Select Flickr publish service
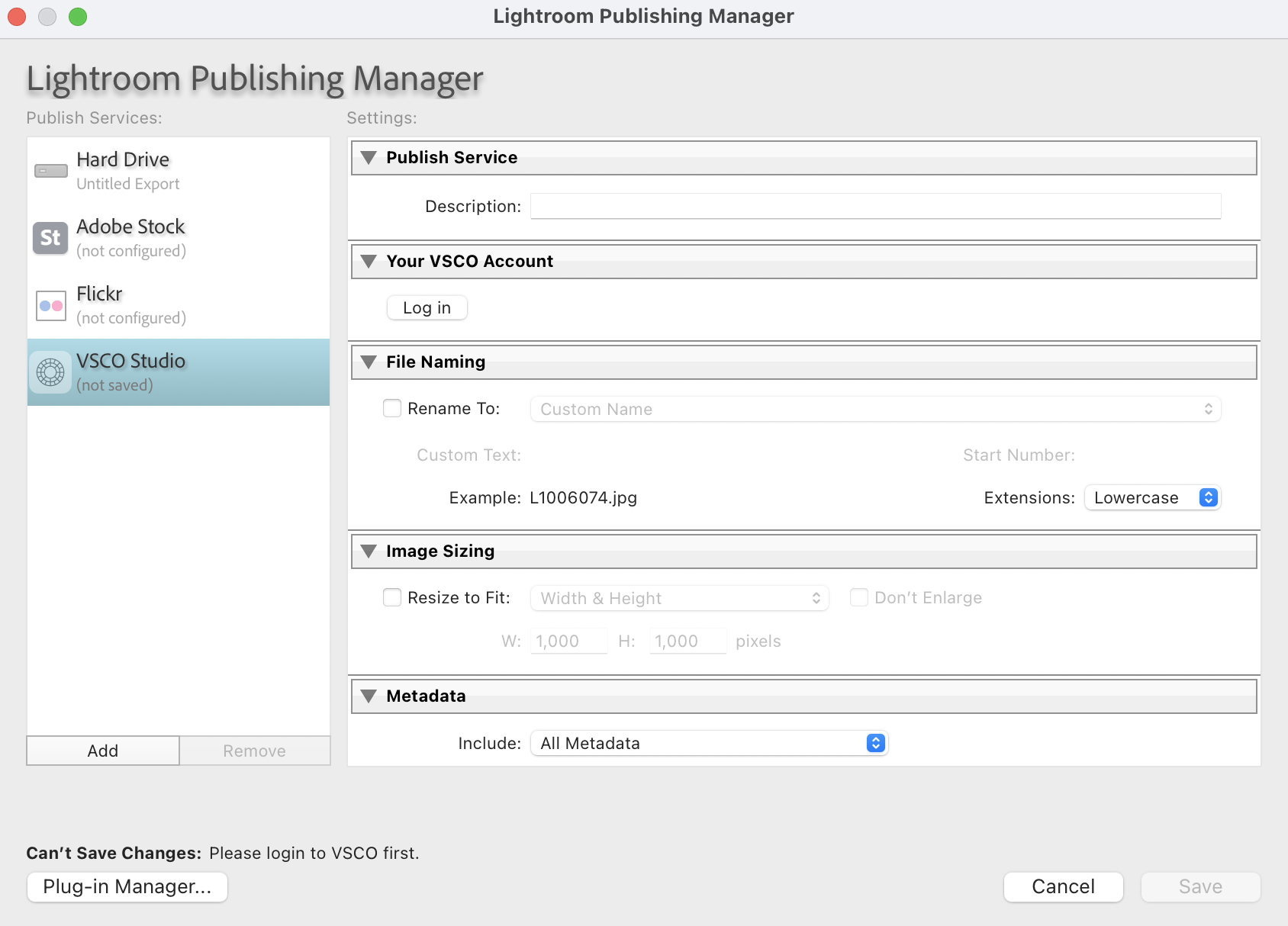Image resolution: width=1288 pixels, height=926 pixels. [x=179, y=305]
